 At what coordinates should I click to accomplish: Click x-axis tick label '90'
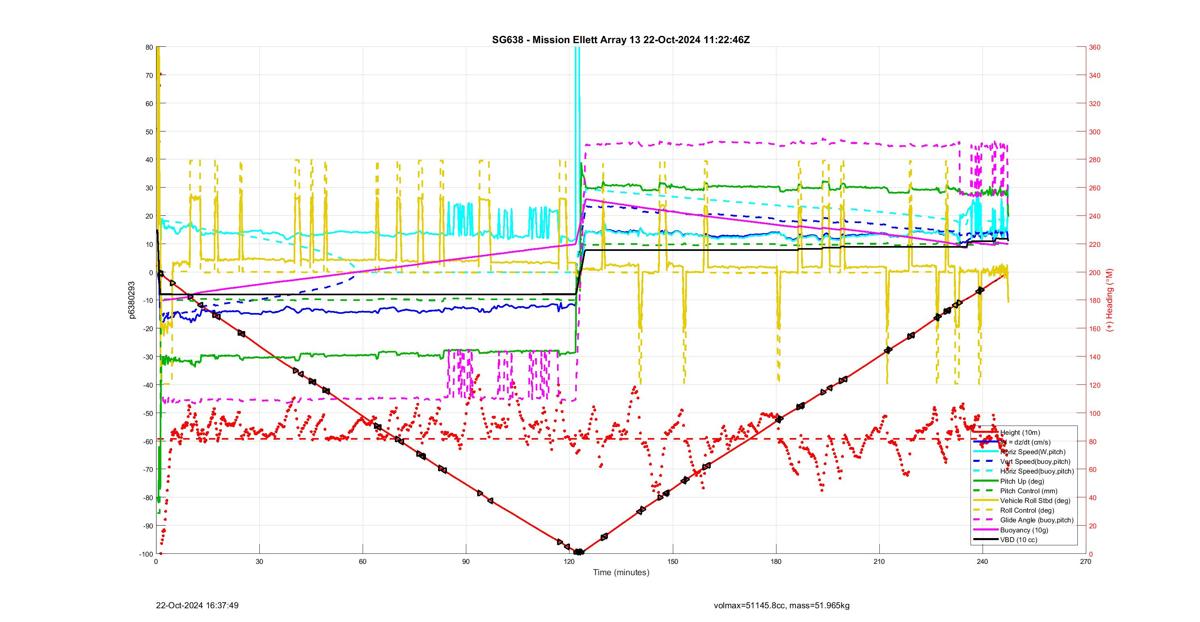[x=466, y=561]
